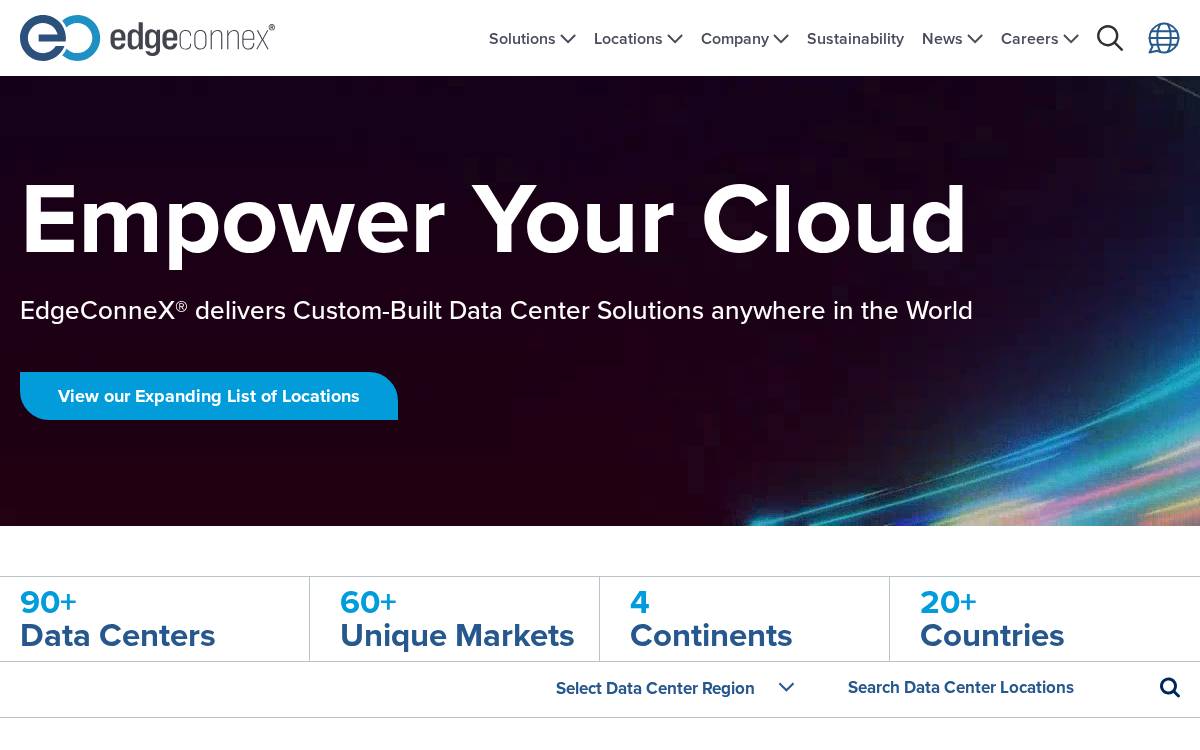Open the Company menu item

click(x=735, y=39)
